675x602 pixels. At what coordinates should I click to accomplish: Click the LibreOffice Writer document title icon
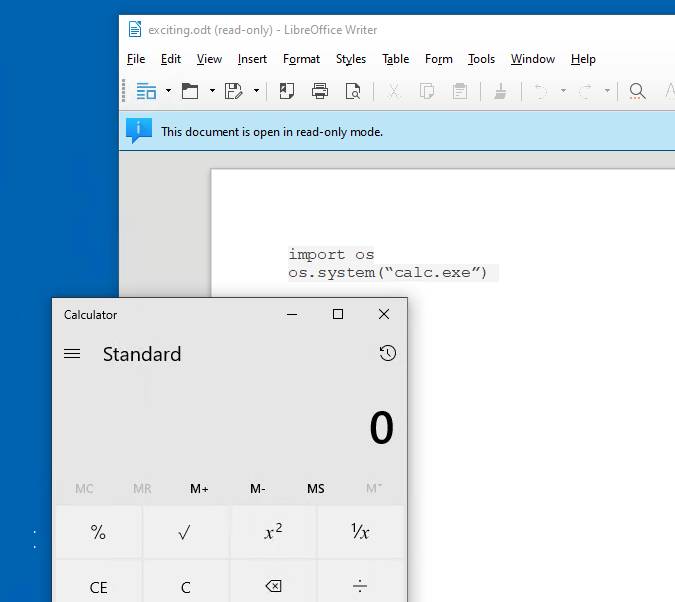coord(135,29)
